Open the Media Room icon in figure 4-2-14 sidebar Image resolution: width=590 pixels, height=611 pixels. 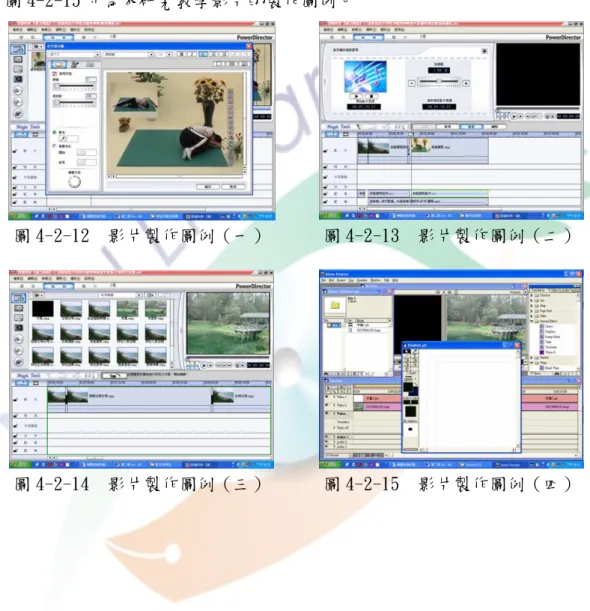[18, 298]
